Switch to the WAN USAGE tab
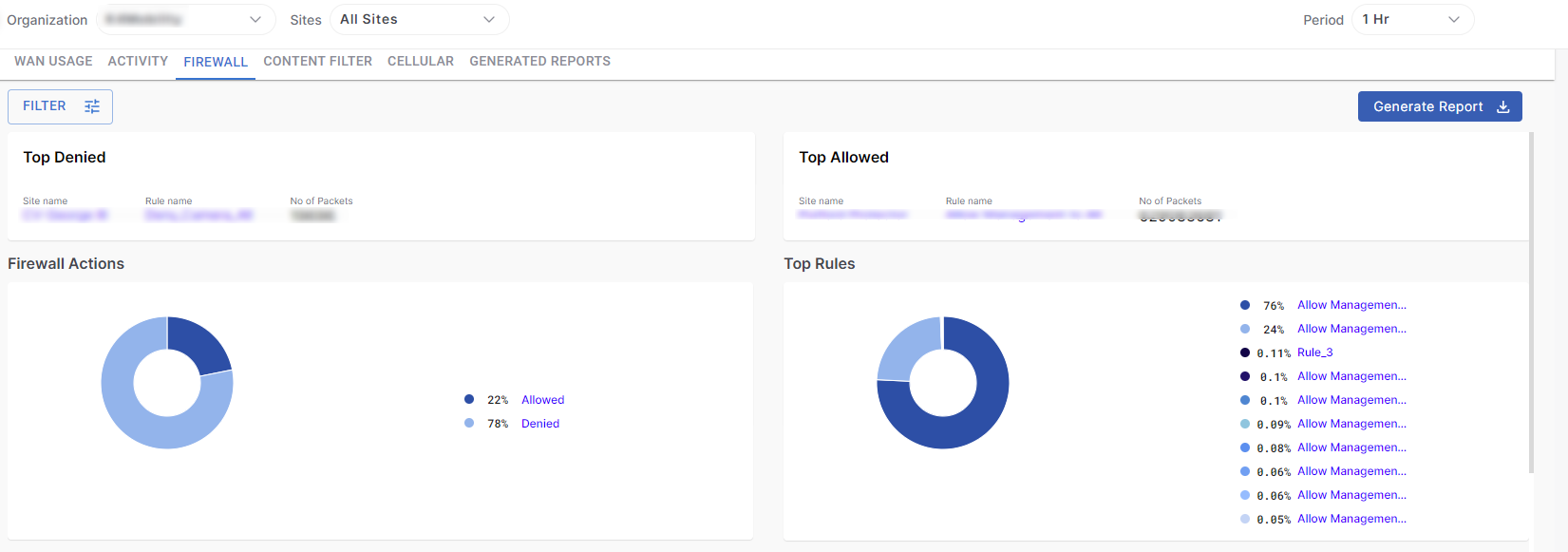1568x552 pixels. click(x=53, y=61)
